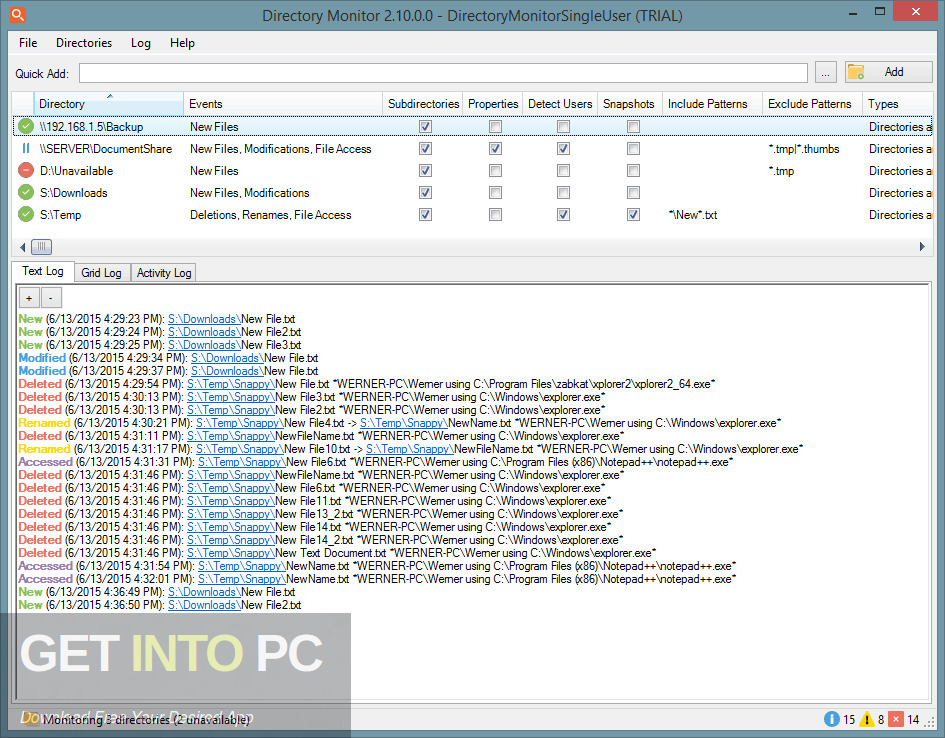Toggle Subdirectories checkbox for S:\Downloads
945x738 pixels.
[x=425, y=193]
